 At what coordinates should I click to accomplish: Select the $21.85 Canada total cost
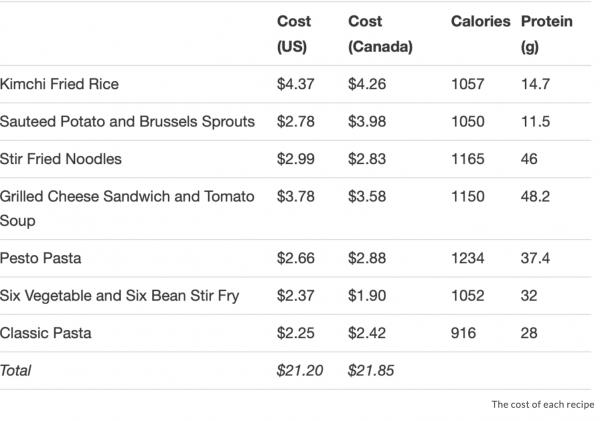[370, 370]
